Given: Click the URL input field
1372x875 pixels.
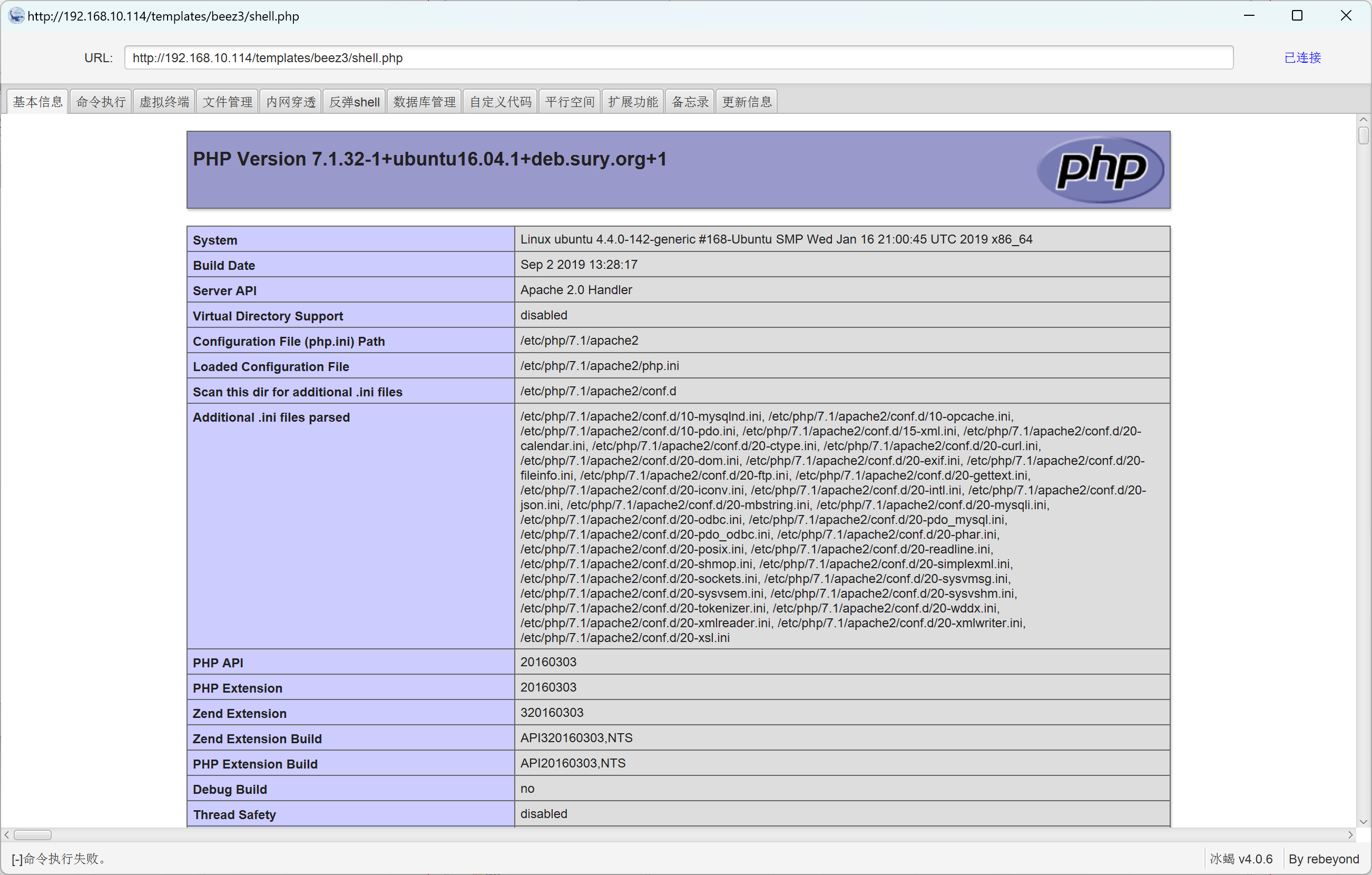Looking at the screenshot, I should click(x=678, y=57).
